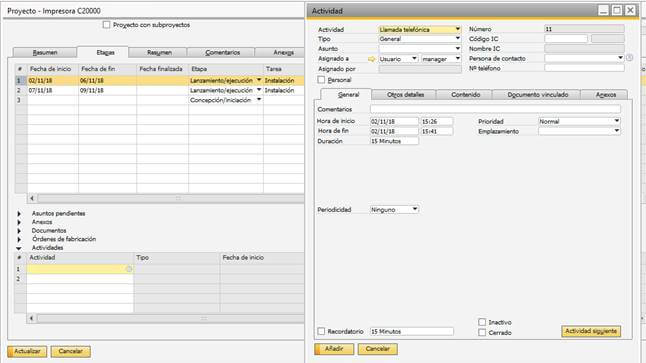Switch to the first Resumen tab in Proyecto
Screen dimensions: 646x363
coord(45,52)
